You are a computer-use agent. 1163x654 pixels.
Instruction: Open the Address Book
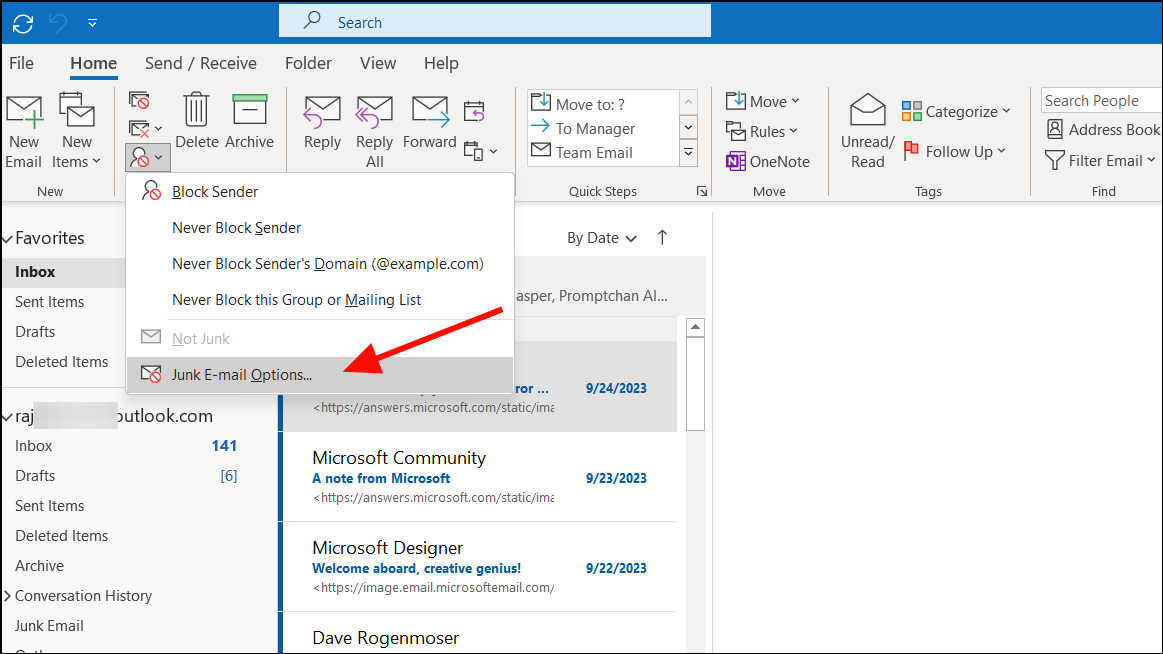tap(1103, 130)
